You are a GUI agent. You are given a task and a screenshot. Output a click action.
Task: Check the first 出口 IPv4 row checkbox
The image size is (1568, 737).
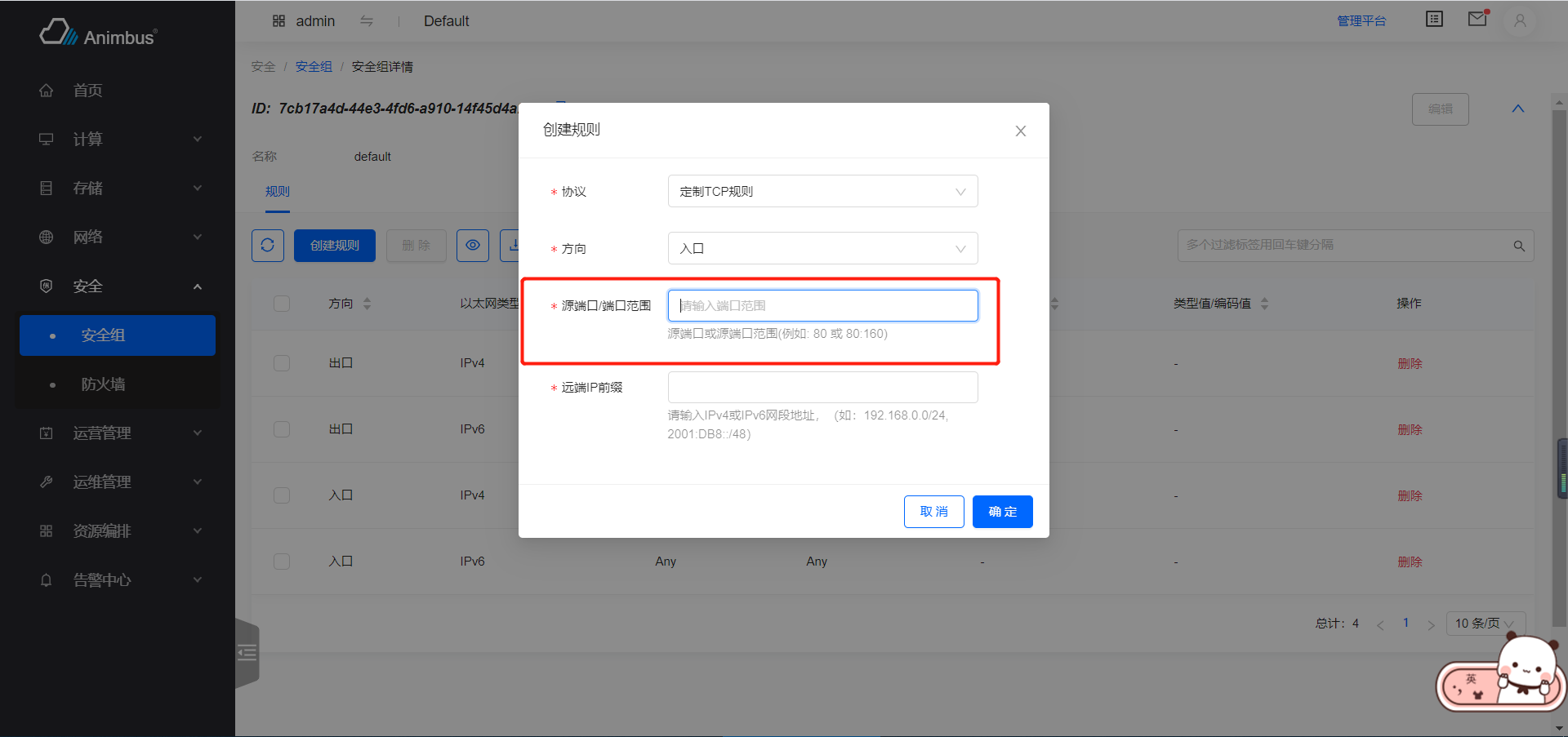point(282,363)
